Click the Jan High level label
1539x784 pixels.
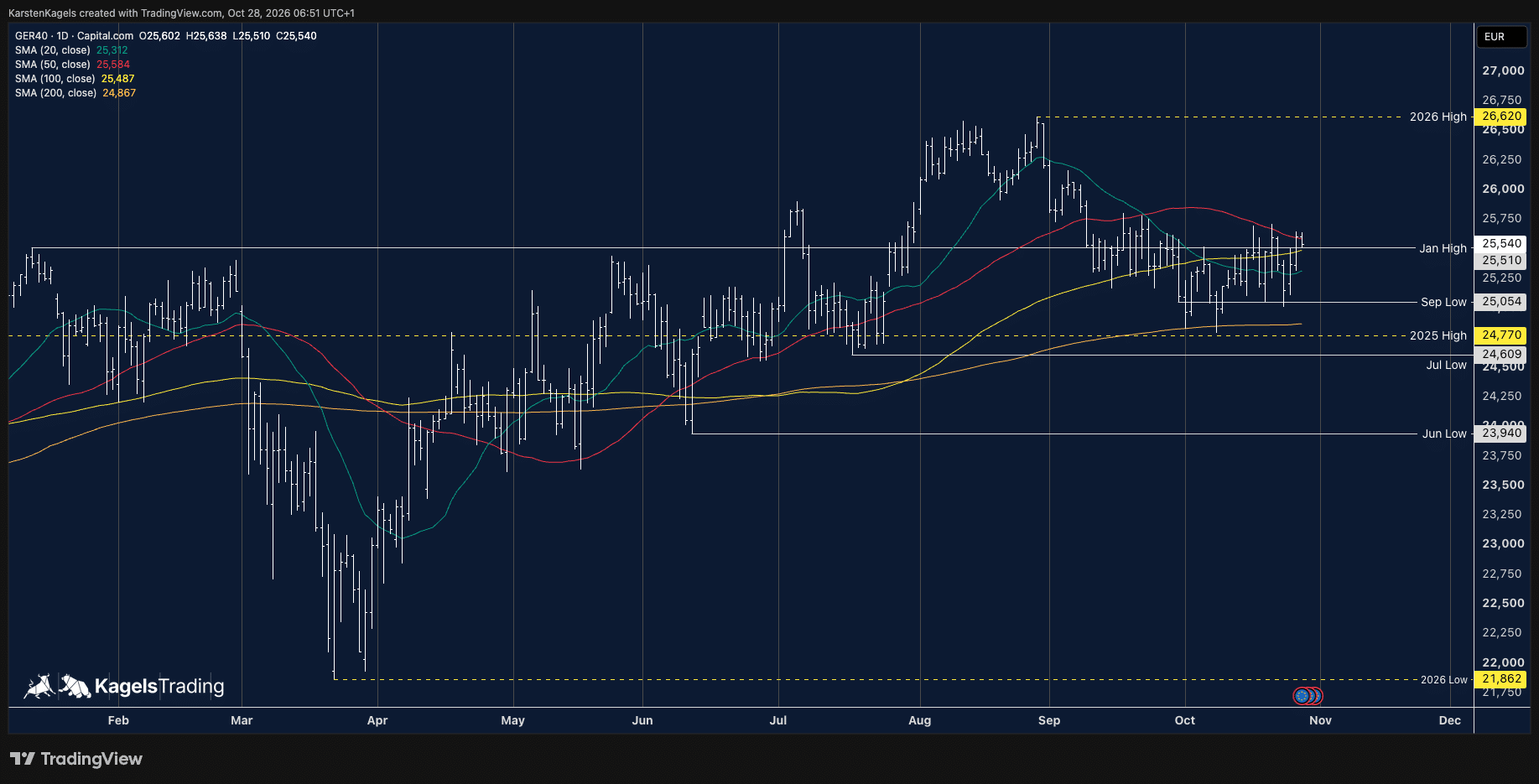pyautogui.click(x=1443, y=248)
